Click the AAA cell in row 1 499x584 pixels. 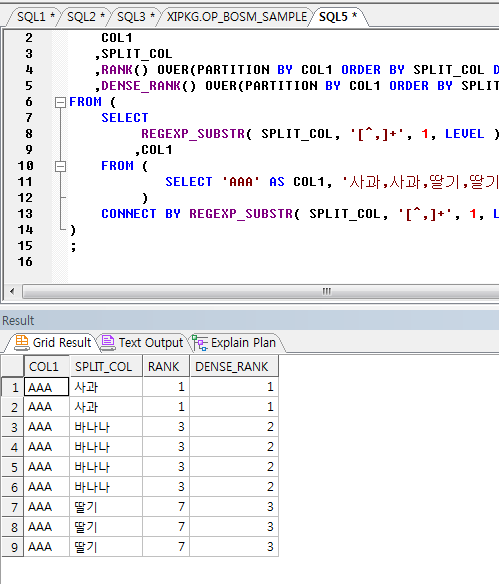tap(47, 387)
